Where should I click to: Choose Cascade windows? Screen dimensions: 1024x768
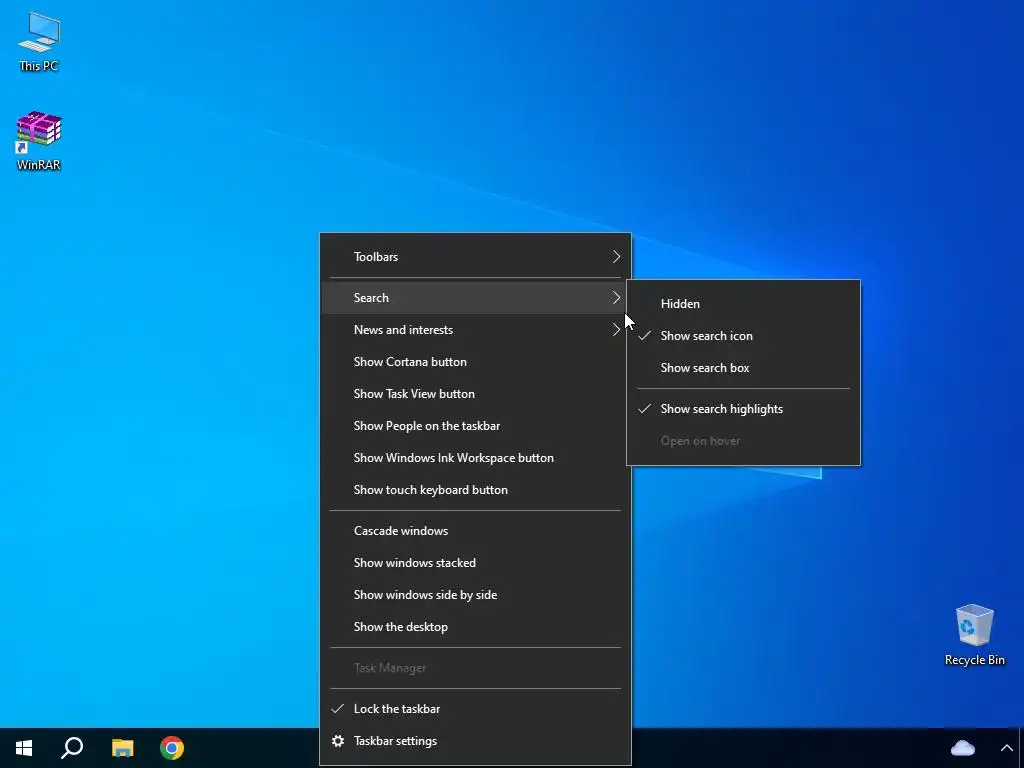[475, 531]
